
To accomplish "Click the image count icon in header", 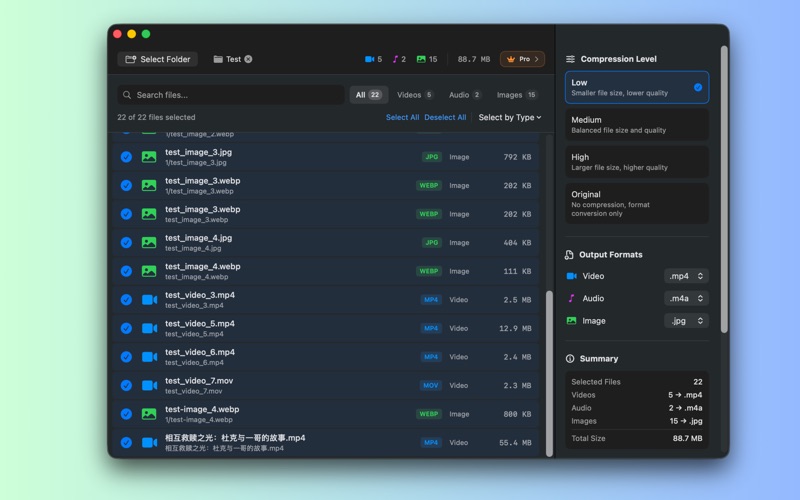I will 421,59.
